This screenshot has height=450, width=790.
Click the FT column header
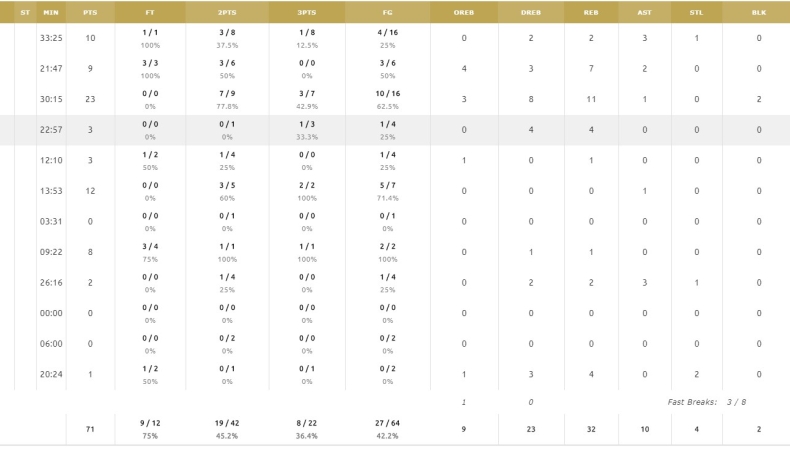tap(150, 12)
